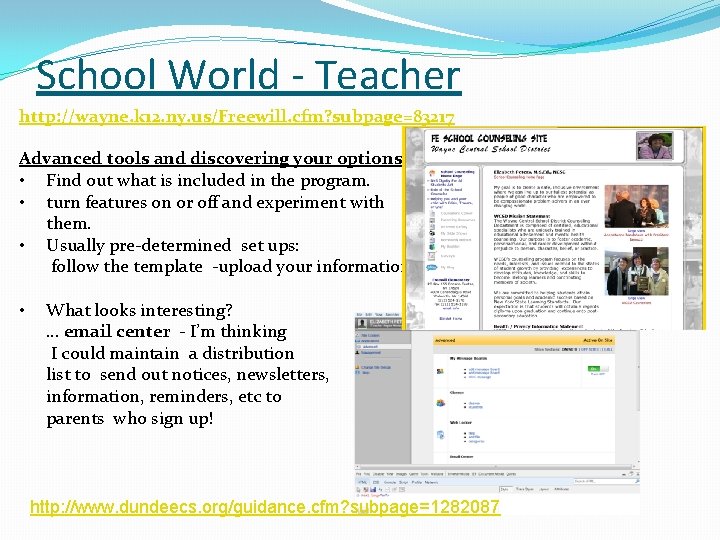Click the Web Locker section icon

(440, 435)
